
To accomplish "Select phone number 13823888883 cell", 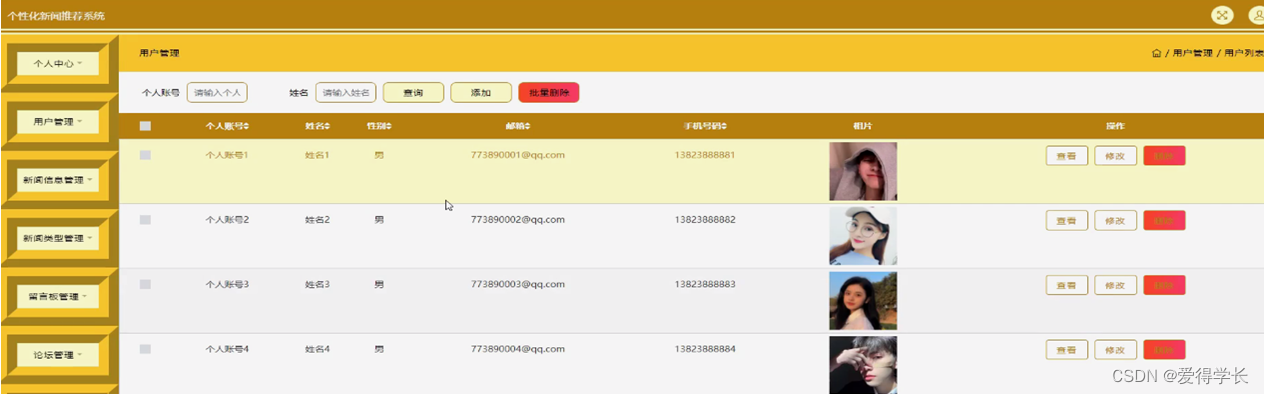I will tap(705, 284).
